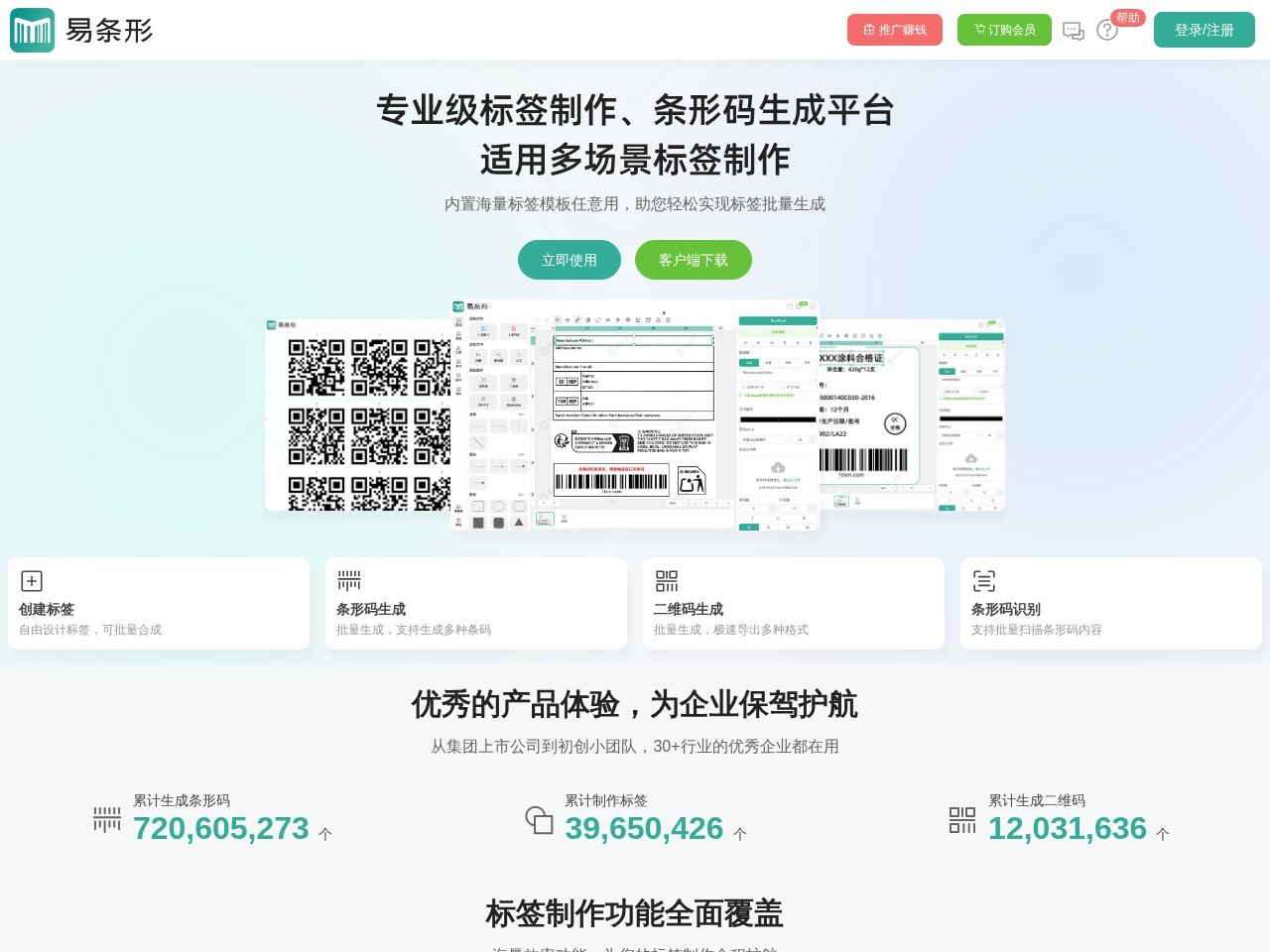The height and width of the screenshot is (952, 1270).
Task: Click the 二维码生成 QR code icon
Action: tap(667, 581)
